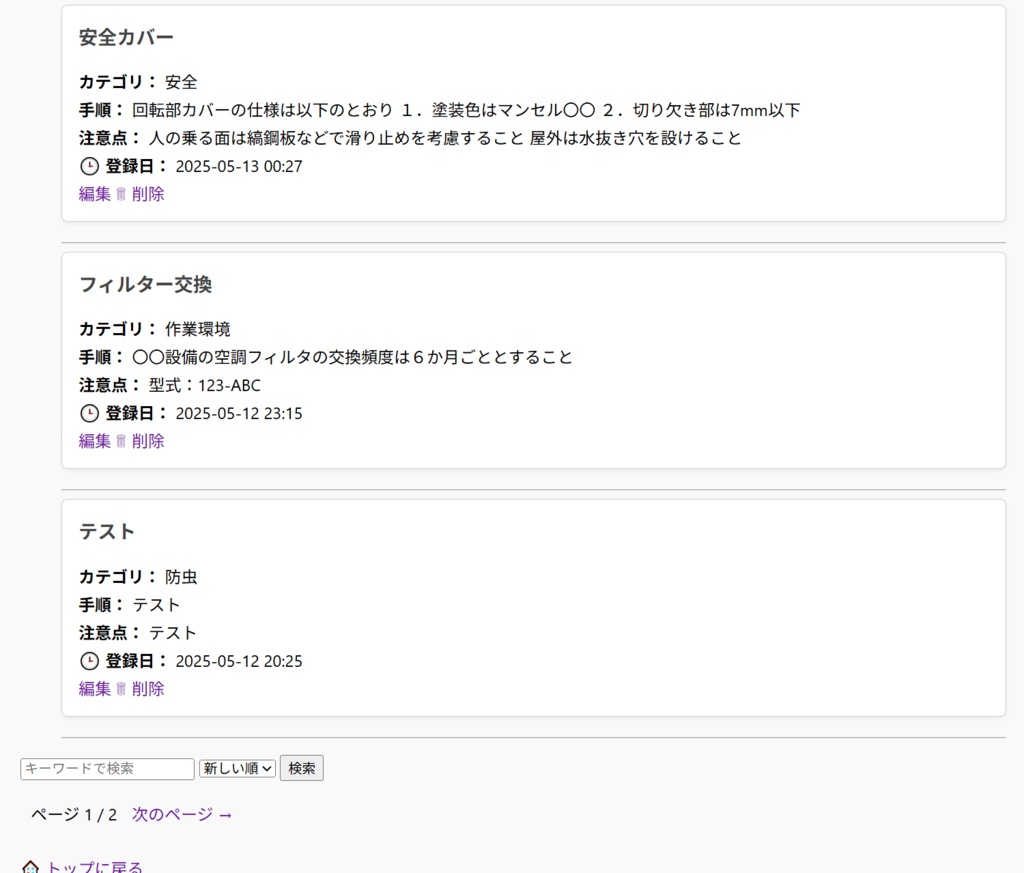Viewport: 1024px width, 873px height.
Task: Edit the テスト entry via its 編集 link
Action: coord(93,689)
